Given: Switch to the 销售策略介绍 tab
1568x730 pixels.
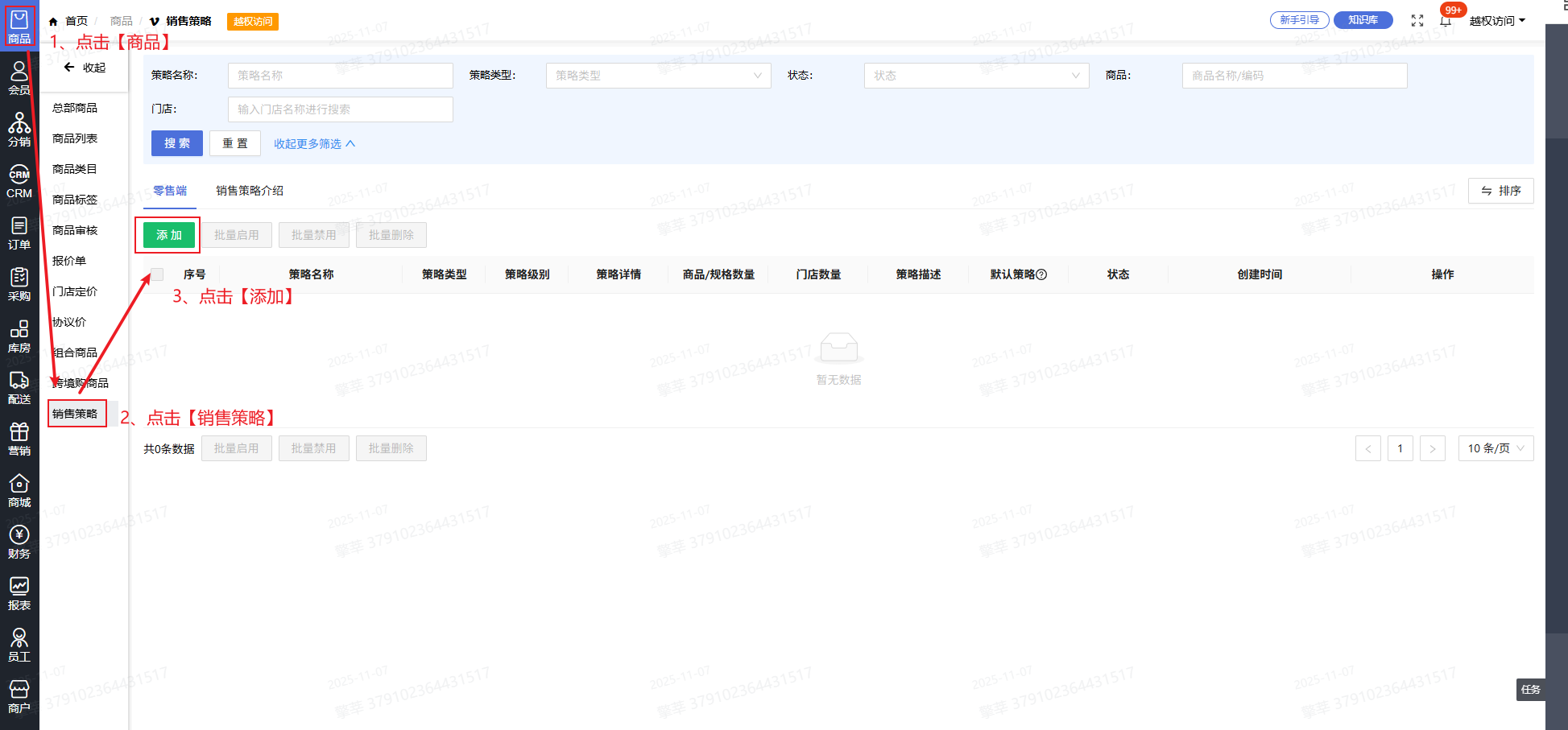Looking at the screenshot, I should click(x=250, y=191).
